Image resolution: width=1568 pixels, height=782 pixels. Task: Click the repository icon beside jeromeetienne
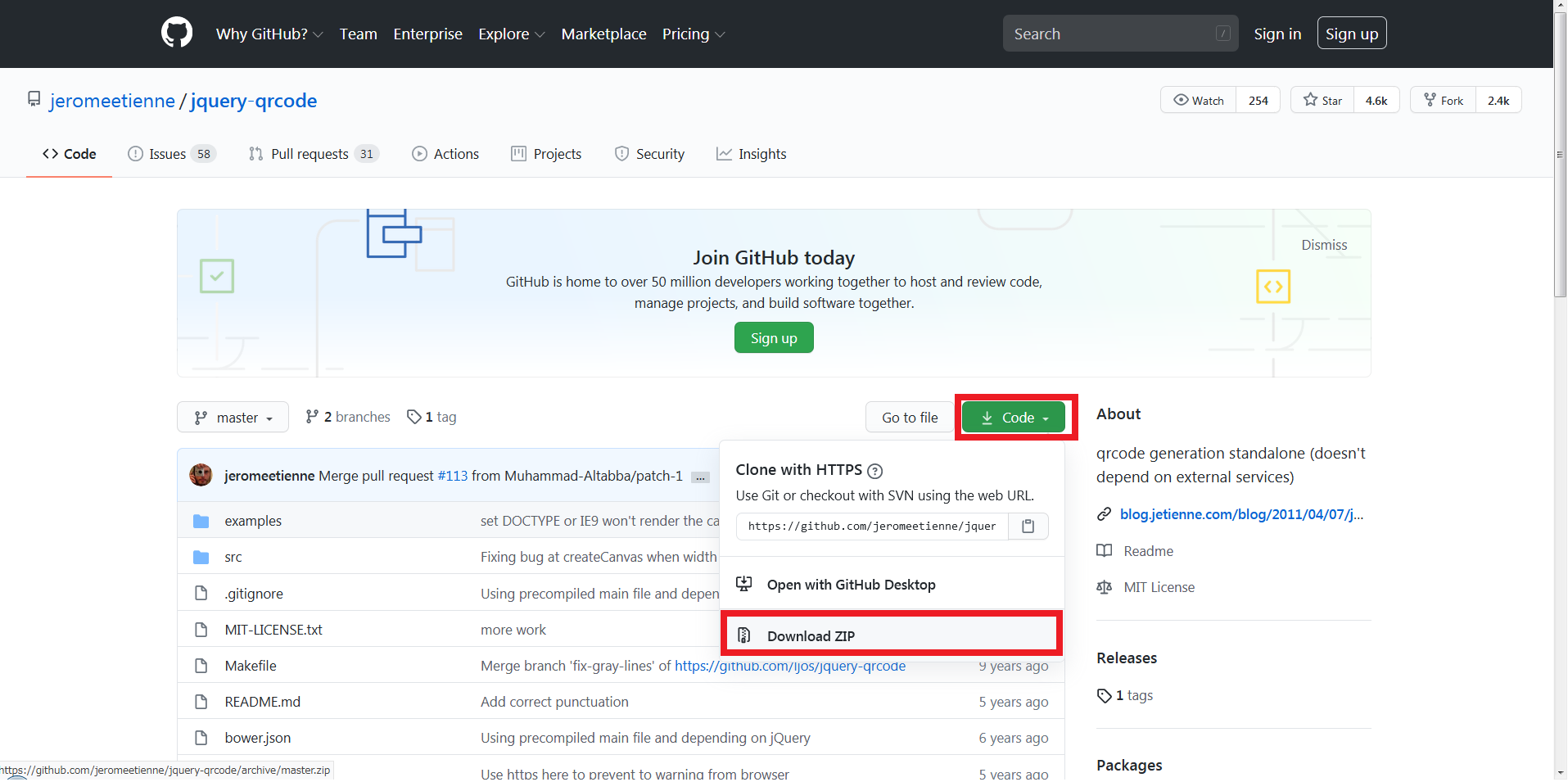[34, 99]
